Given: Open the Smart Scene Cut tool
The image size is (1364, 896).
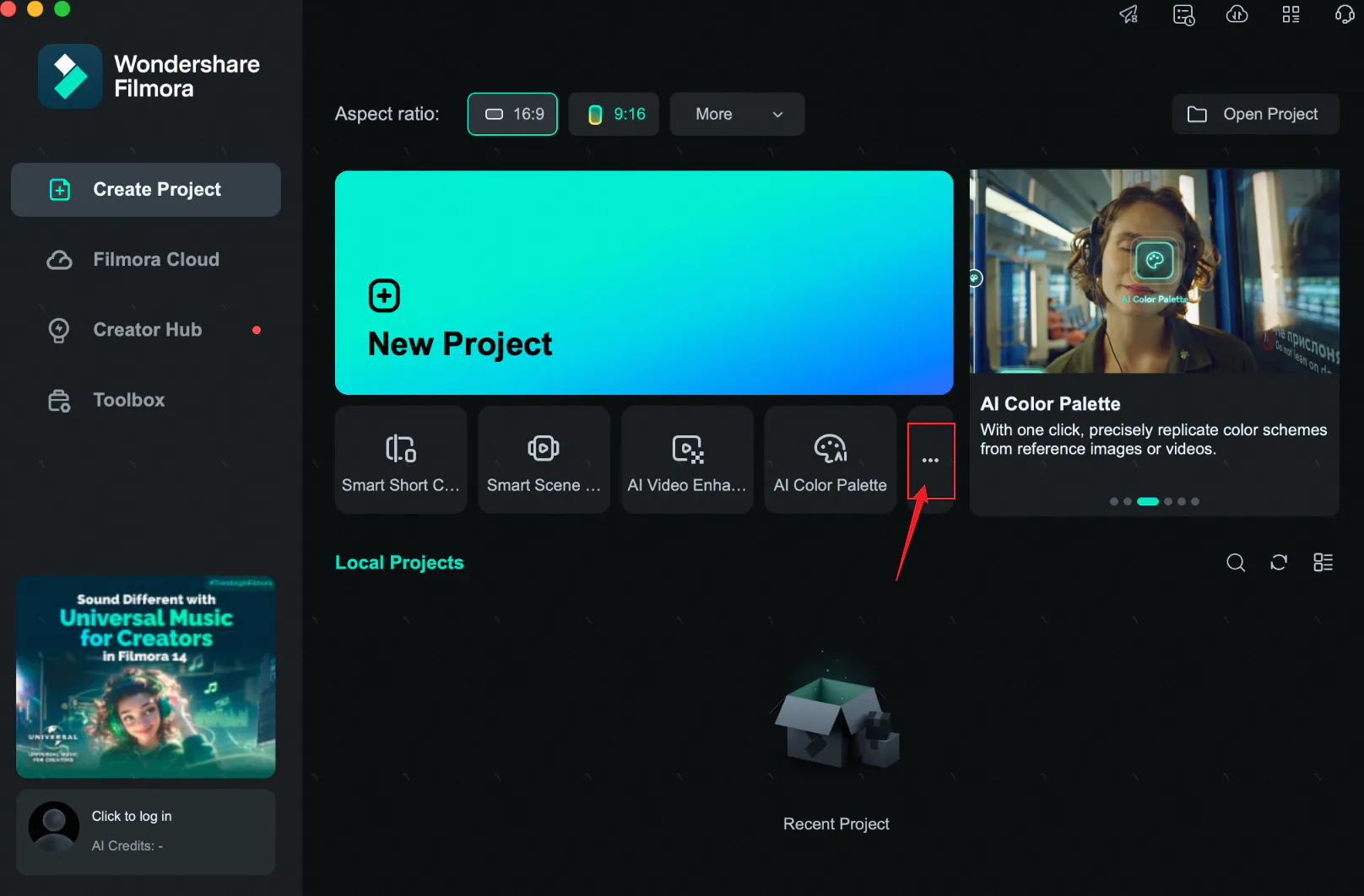Looking at the screenshot, I should point(544,460).
